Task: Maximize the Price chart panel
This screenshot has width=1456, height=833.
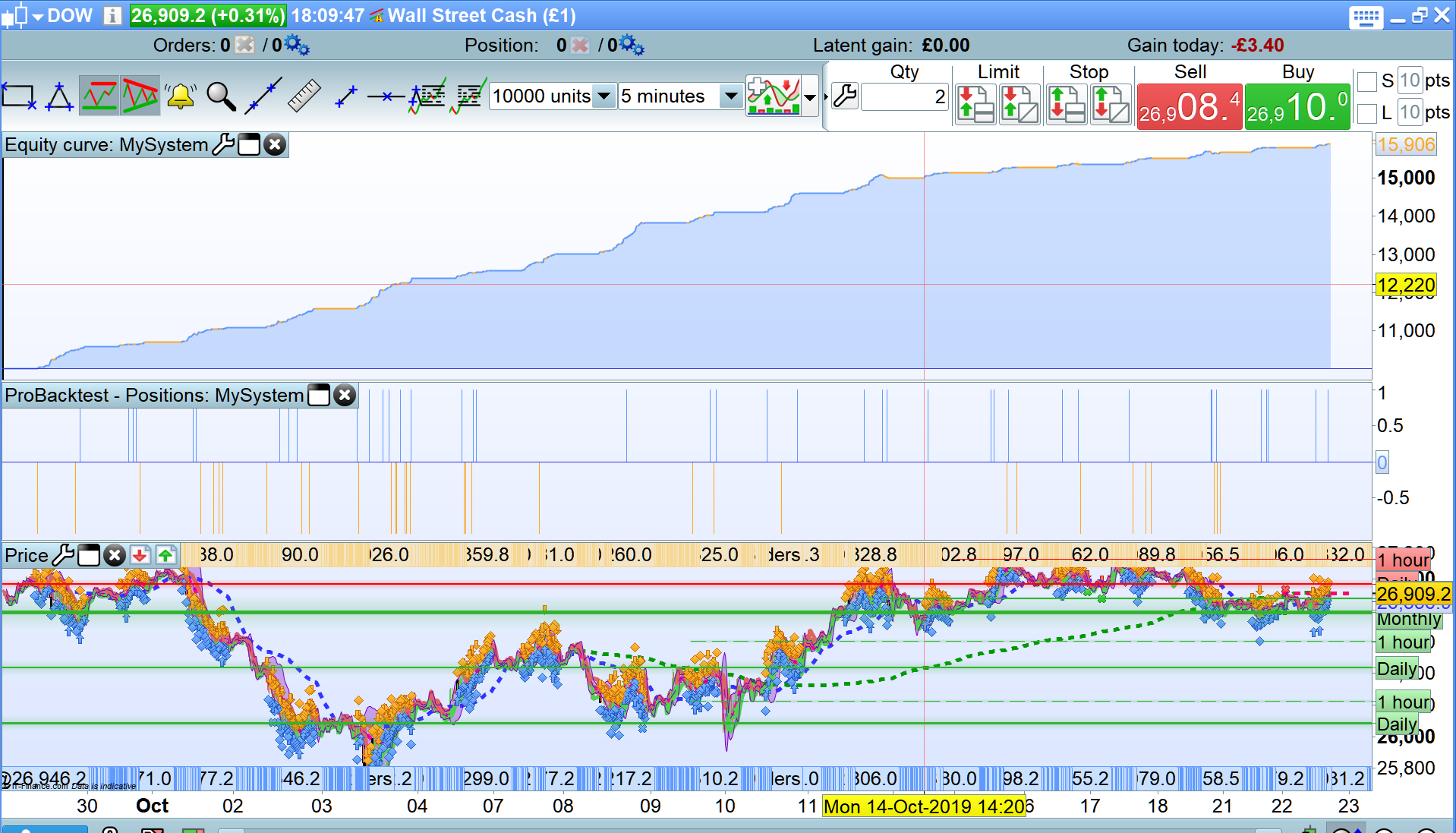Action: pyautogui.click(x=89, y=555)
